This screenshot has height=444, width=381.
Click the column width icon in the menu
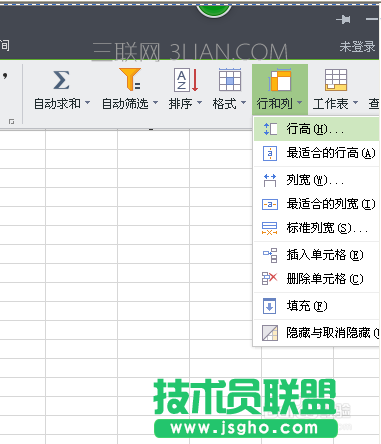[270, 180]
